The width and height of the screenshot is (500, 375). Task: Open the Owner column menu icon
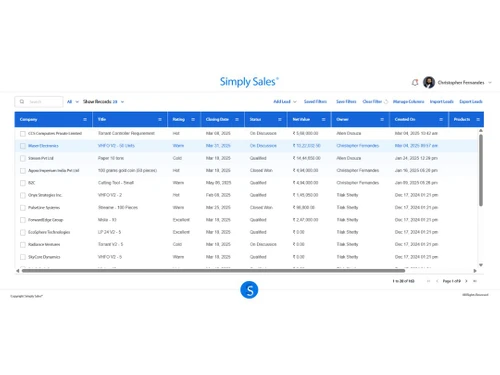coord(382,119)
